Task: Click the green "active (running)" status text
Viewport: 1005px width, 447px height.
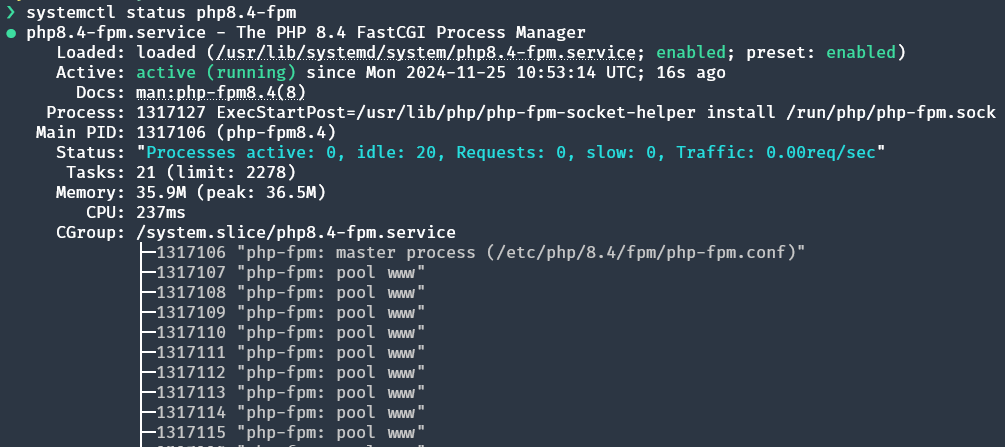Action: [x=216, y=72]
